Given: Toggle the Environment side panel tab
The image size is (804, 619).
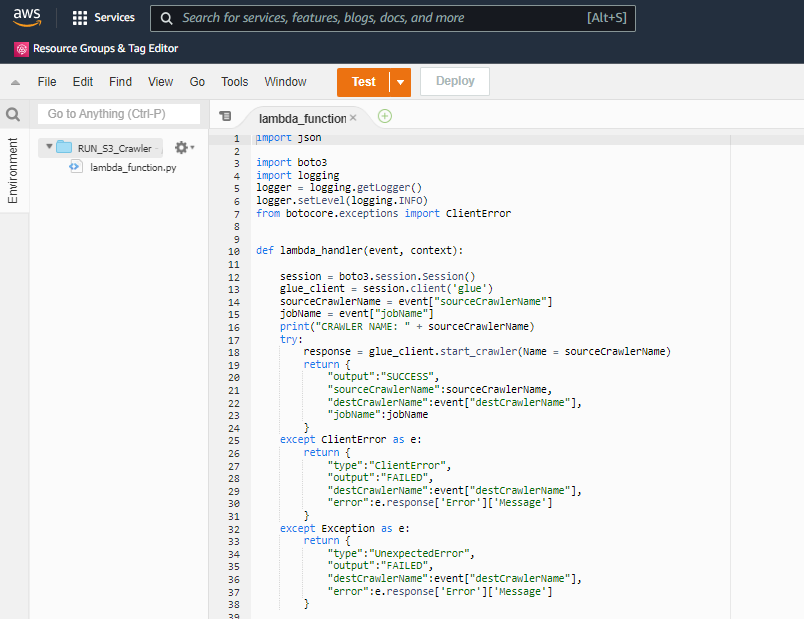Looking at the screenshot, I should point(13,171).
